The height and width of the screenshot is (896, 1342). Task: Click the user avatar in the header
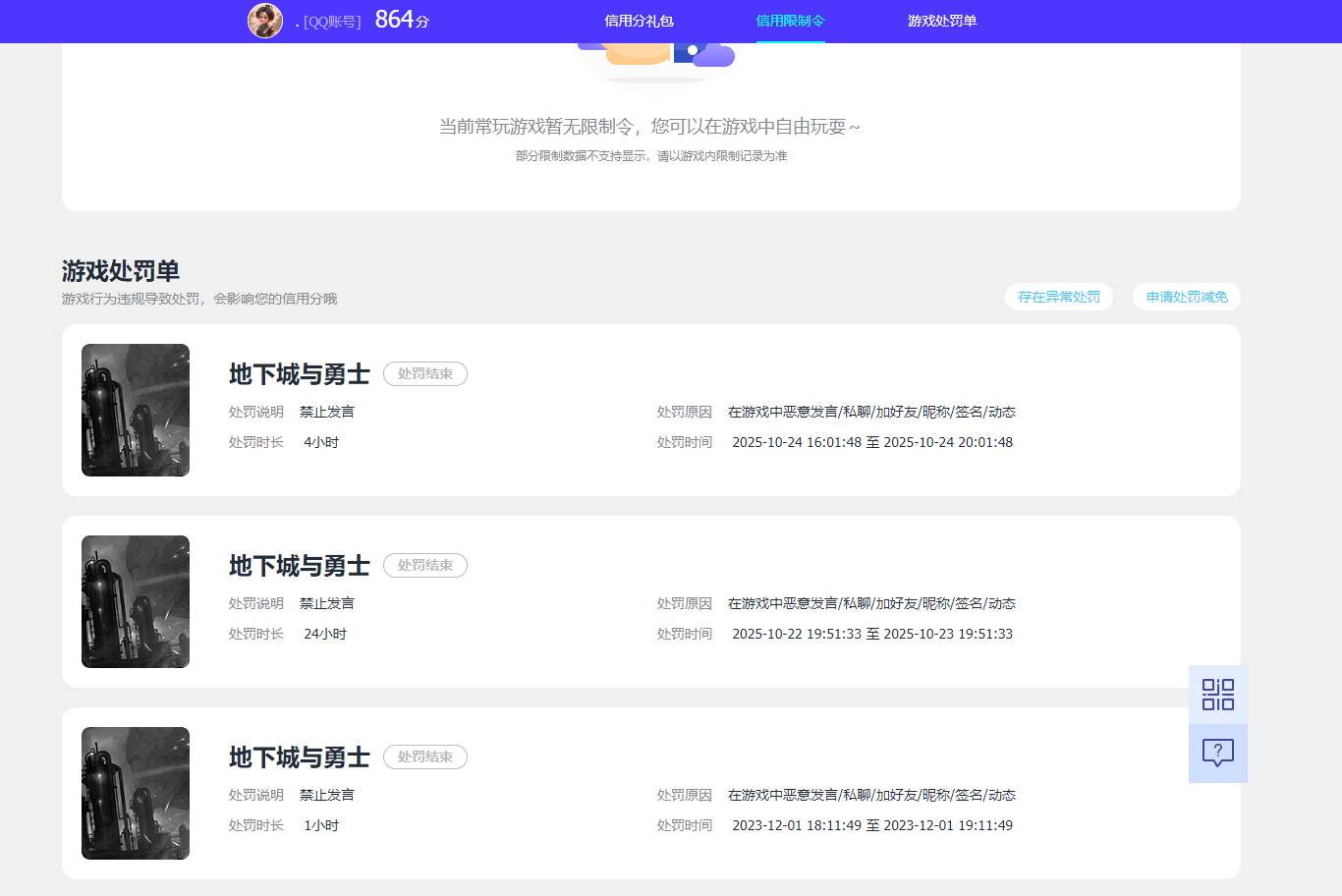[265, 21]
